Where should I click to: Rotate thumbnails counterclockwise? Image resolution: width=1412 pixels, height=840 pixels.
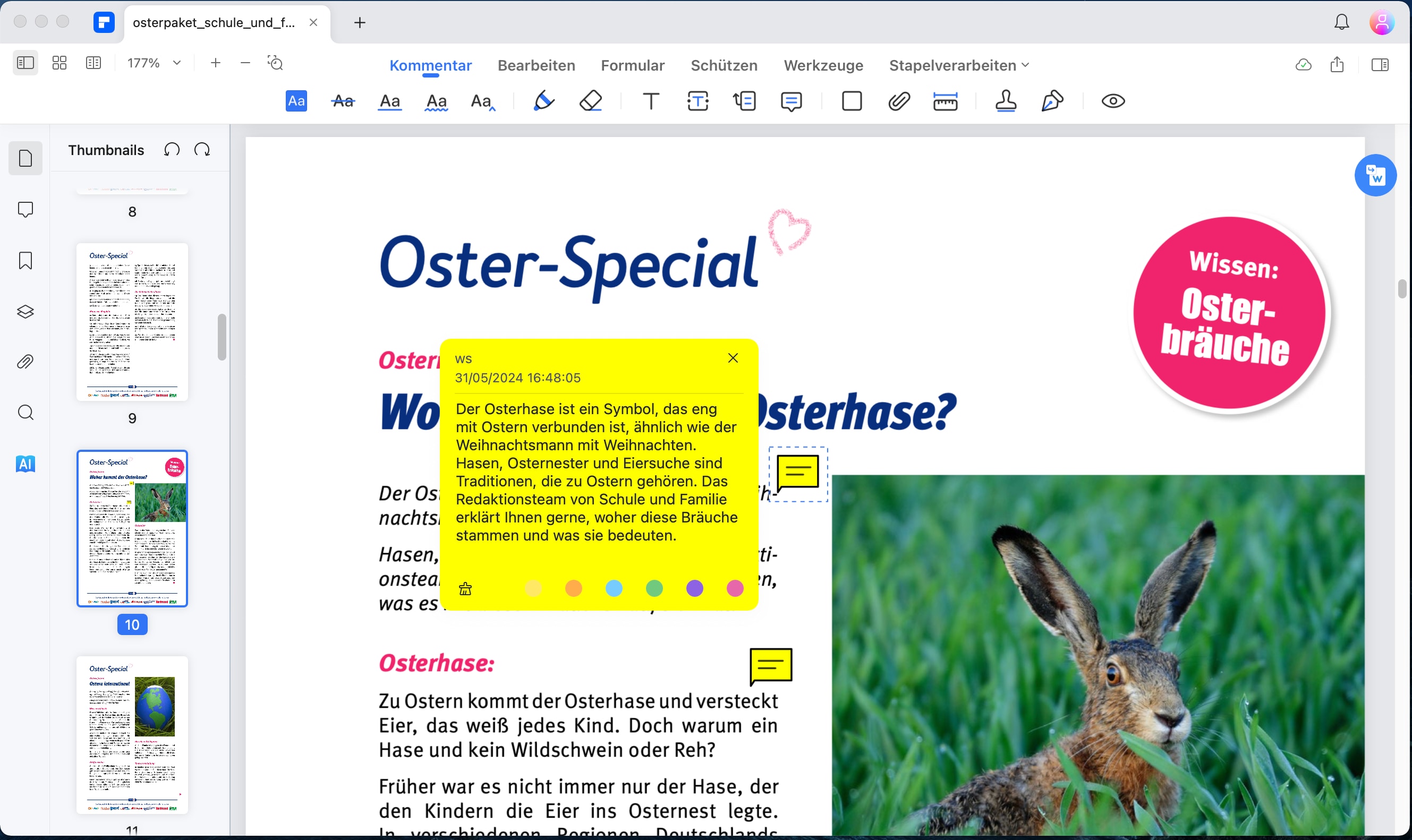pyautogui.click(x=172, y=150)
